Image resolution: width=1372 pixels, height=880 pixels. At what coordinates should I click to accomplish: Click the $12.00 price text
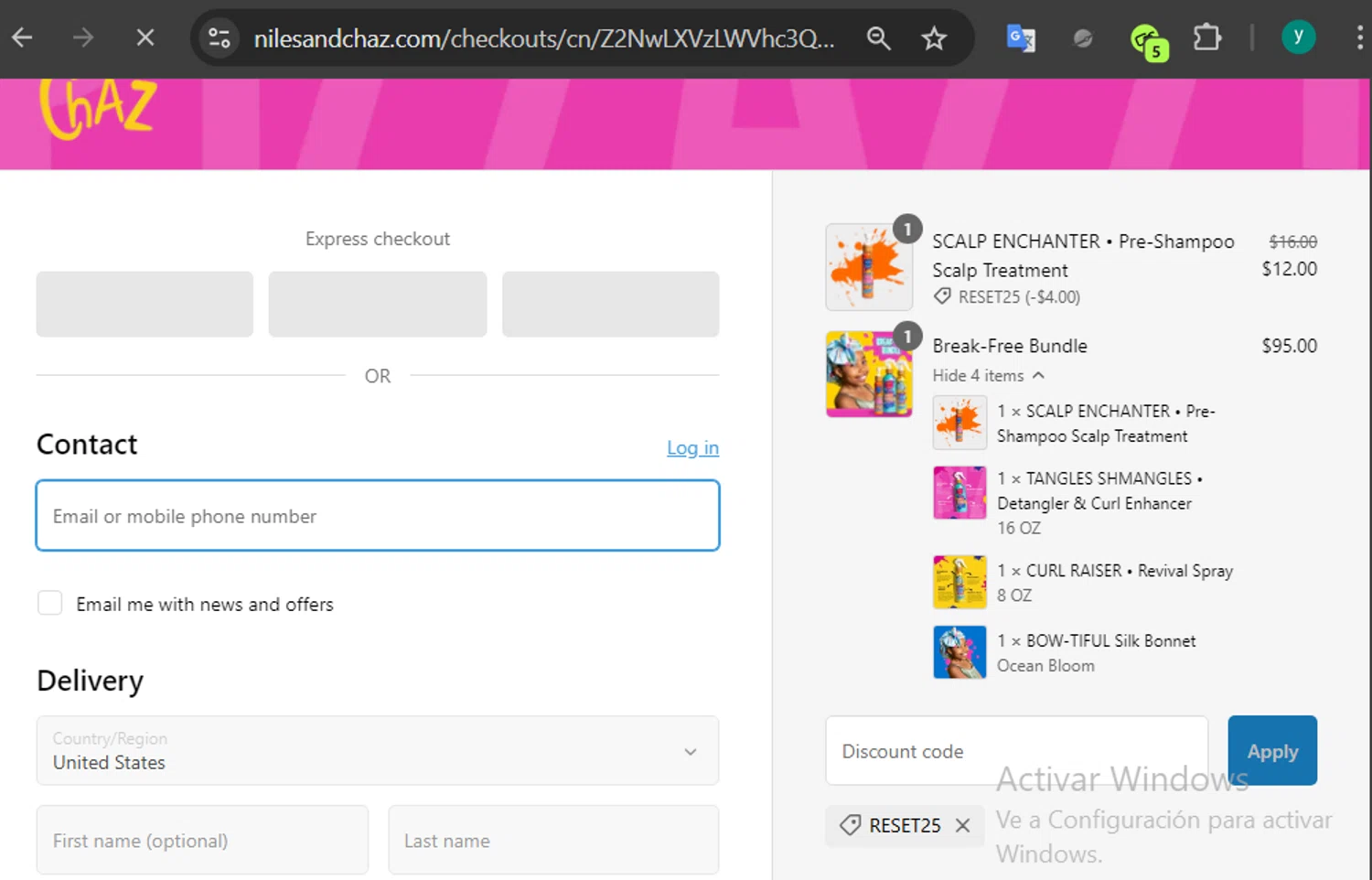click(x=1289, y=269)
